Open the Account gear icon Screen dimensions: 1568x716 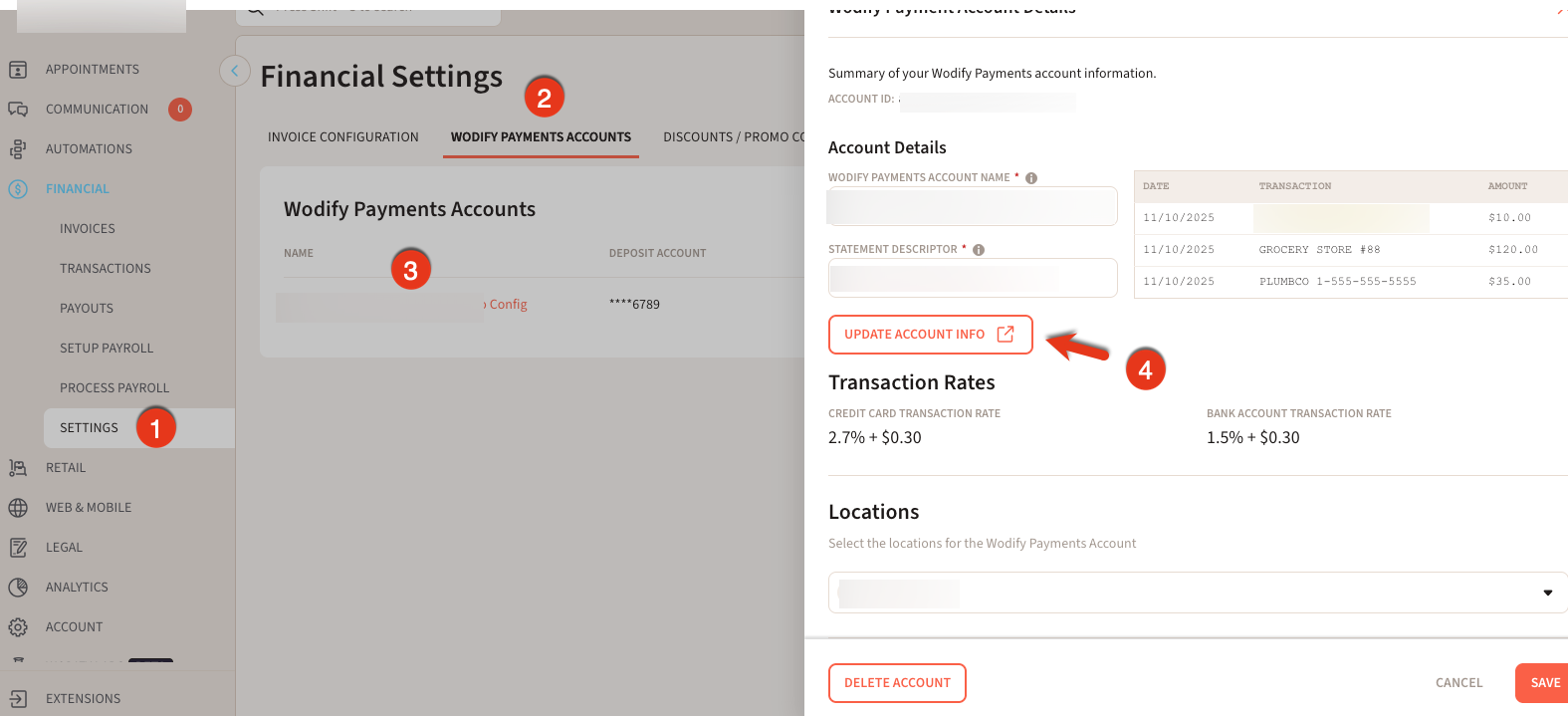[18, 627]
